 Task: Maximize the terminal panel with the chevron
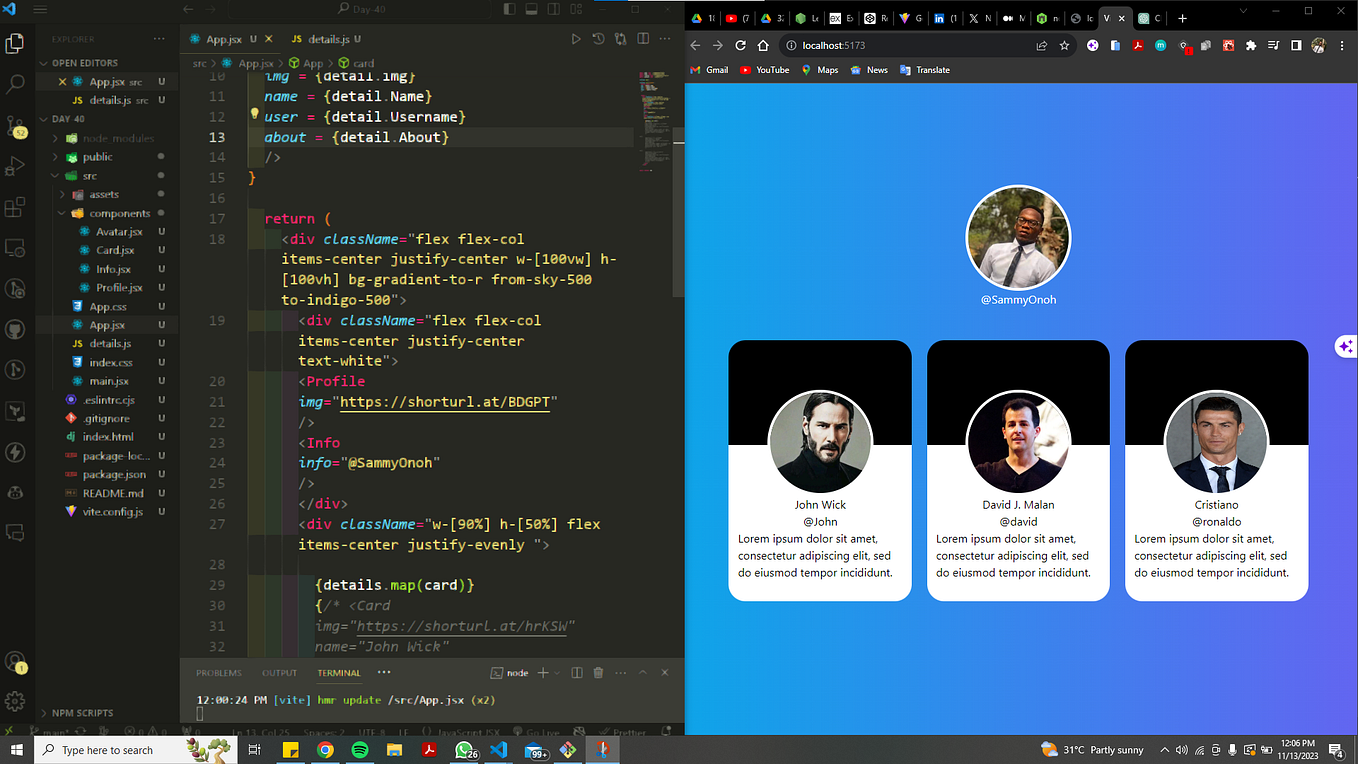[x=641, y=672]
